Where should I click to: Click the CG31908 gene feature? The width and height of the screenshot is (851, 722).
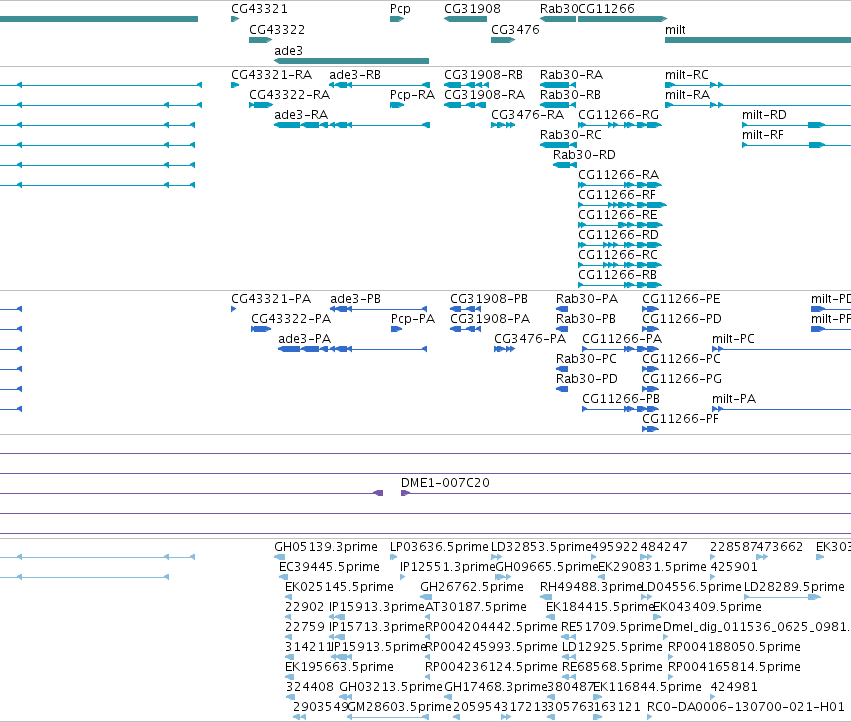pos(465,19)
